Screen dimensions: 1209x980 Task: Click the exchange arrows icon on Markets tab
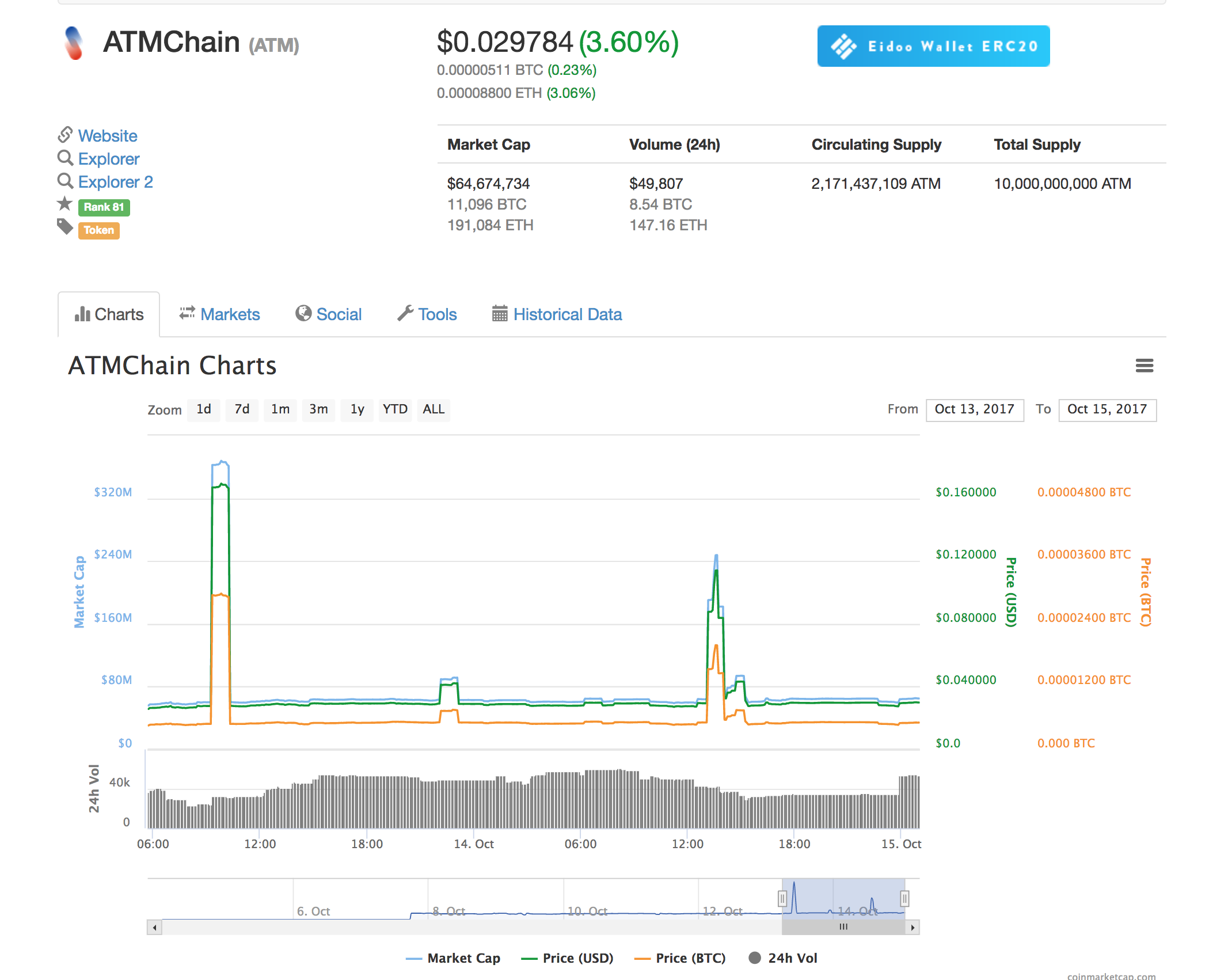click(187, 313)
